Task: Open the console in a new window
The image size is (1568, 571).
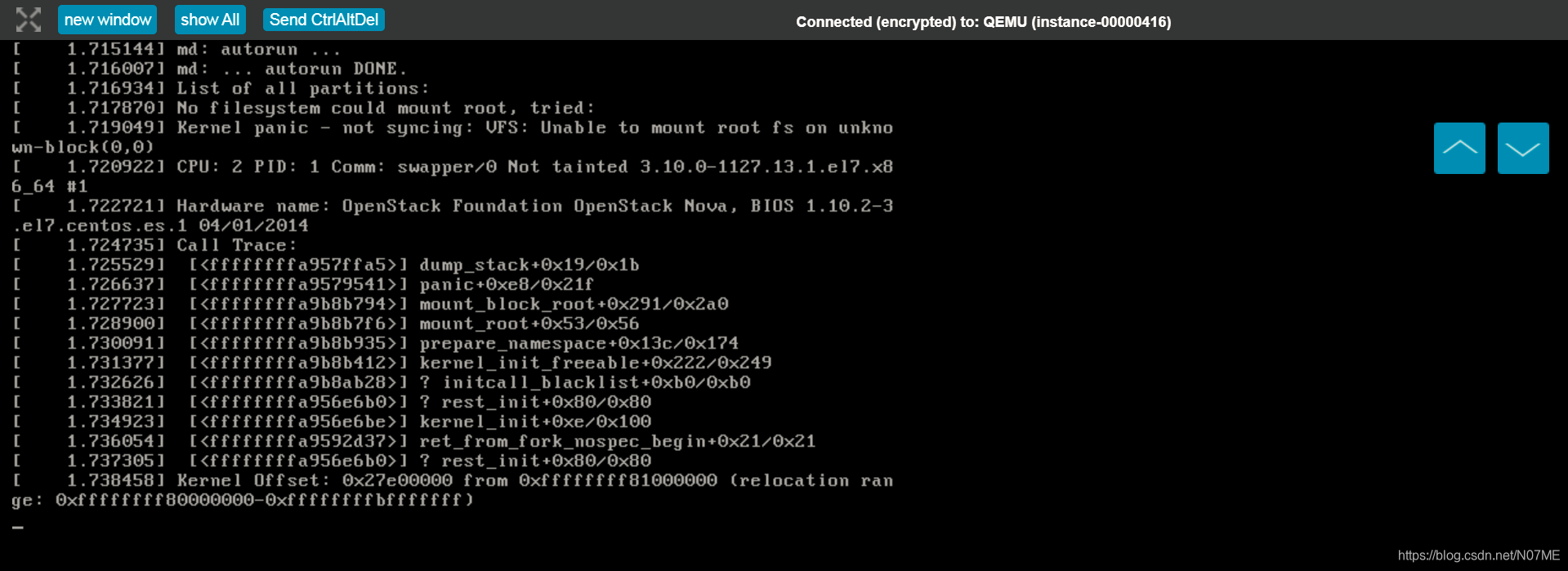Action: click(x=107, y=19)
